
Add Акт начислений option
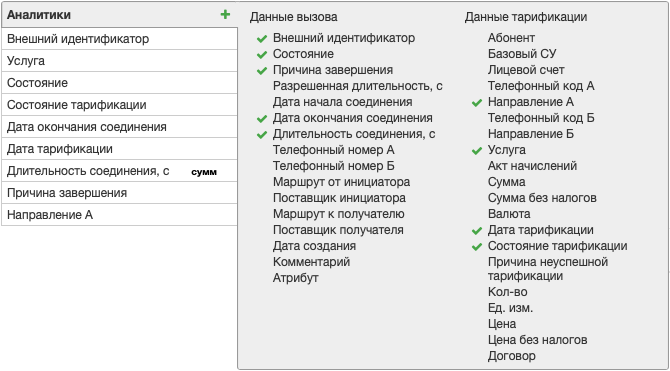coord(532,166)
